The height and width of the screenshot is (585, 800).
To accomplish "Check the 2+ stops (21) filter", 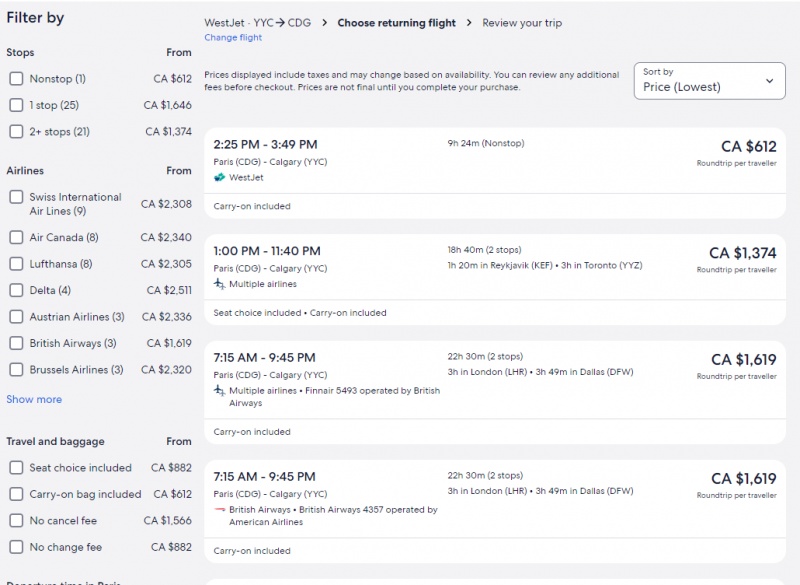I will pos(16,132).
